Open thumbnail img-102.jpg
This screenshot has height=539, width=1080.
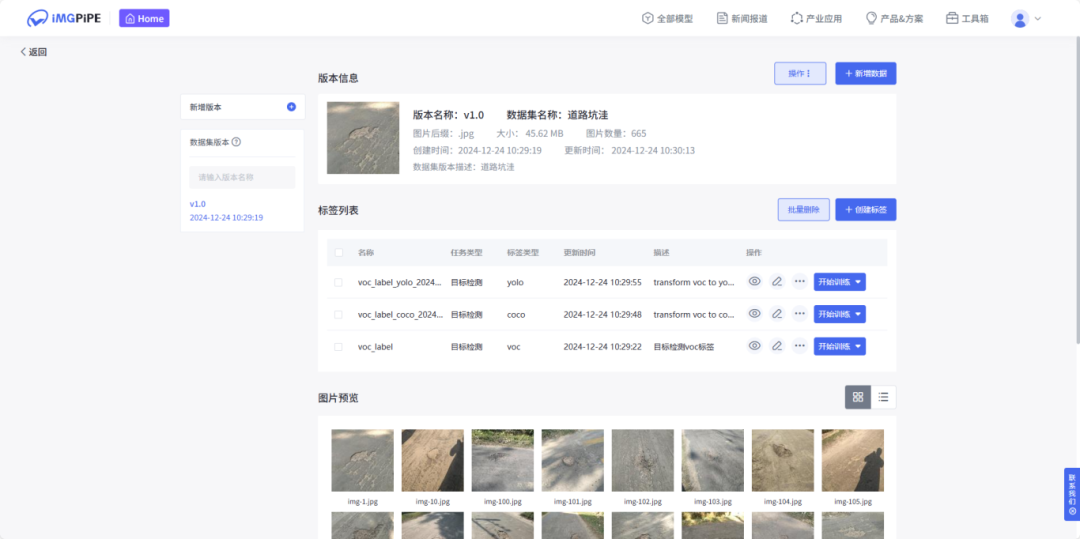tap(643, 461)
